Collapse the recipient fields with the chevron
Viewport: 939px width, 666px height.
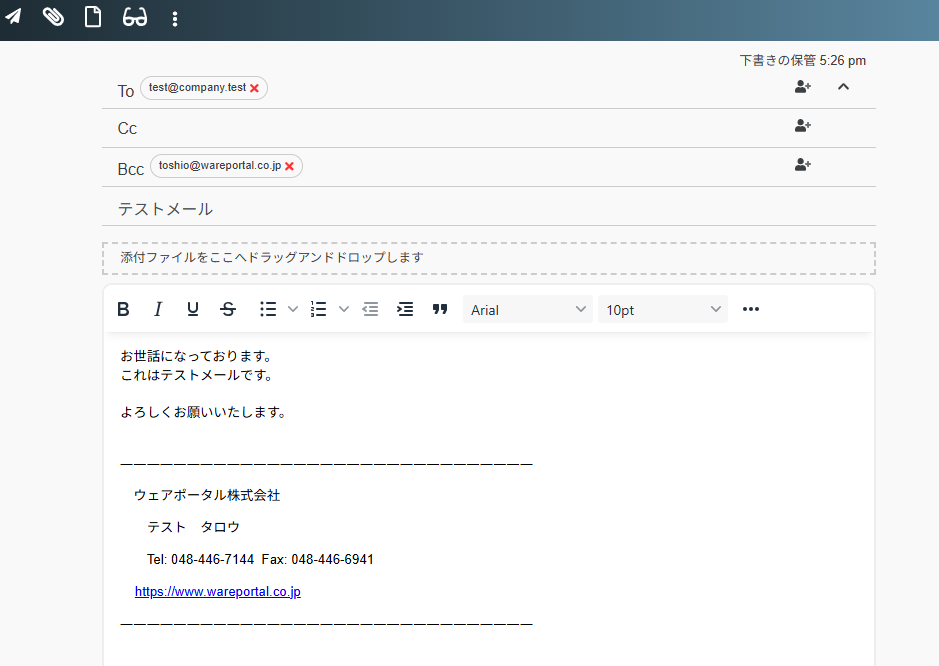tap(843, 87)
